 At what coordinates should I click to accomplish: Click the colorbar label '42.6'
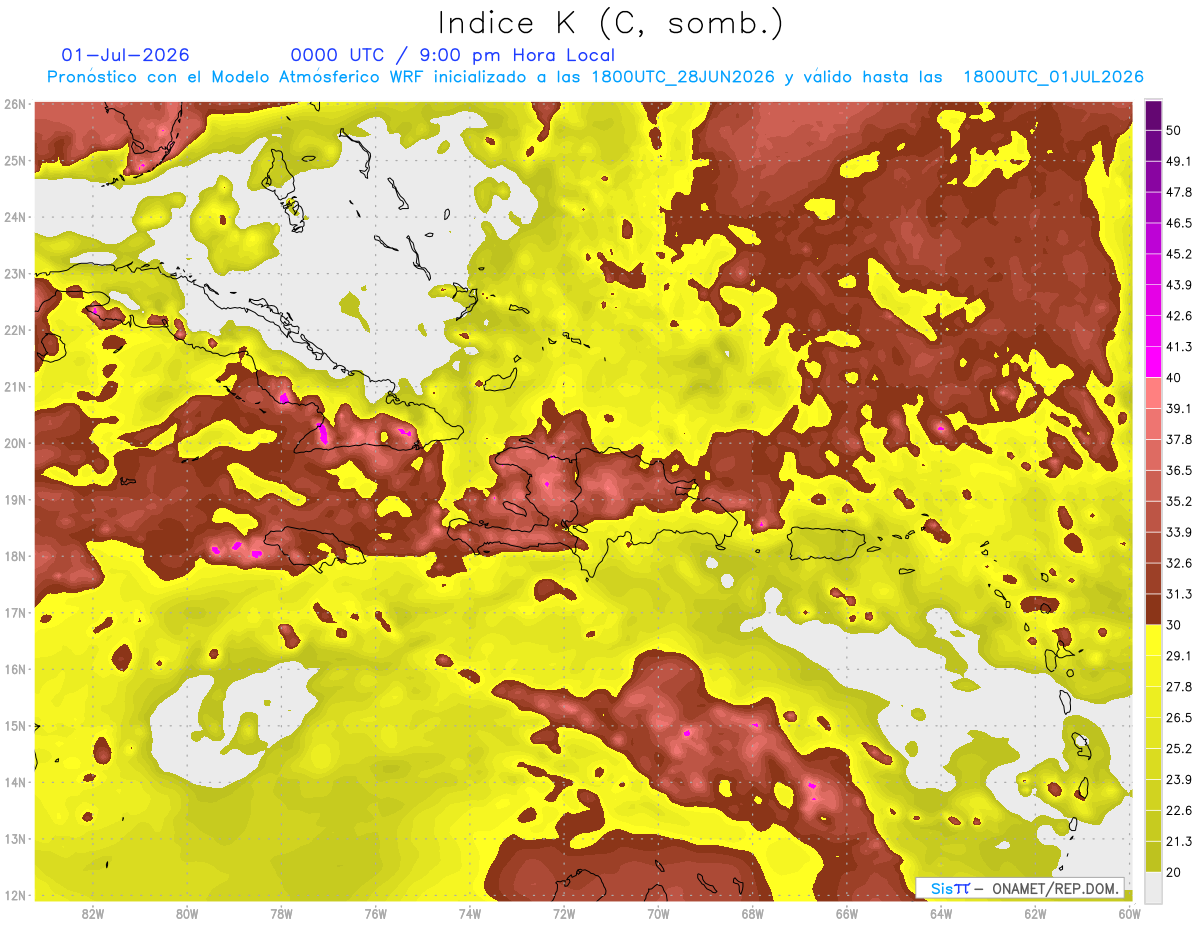(1178, 316)
